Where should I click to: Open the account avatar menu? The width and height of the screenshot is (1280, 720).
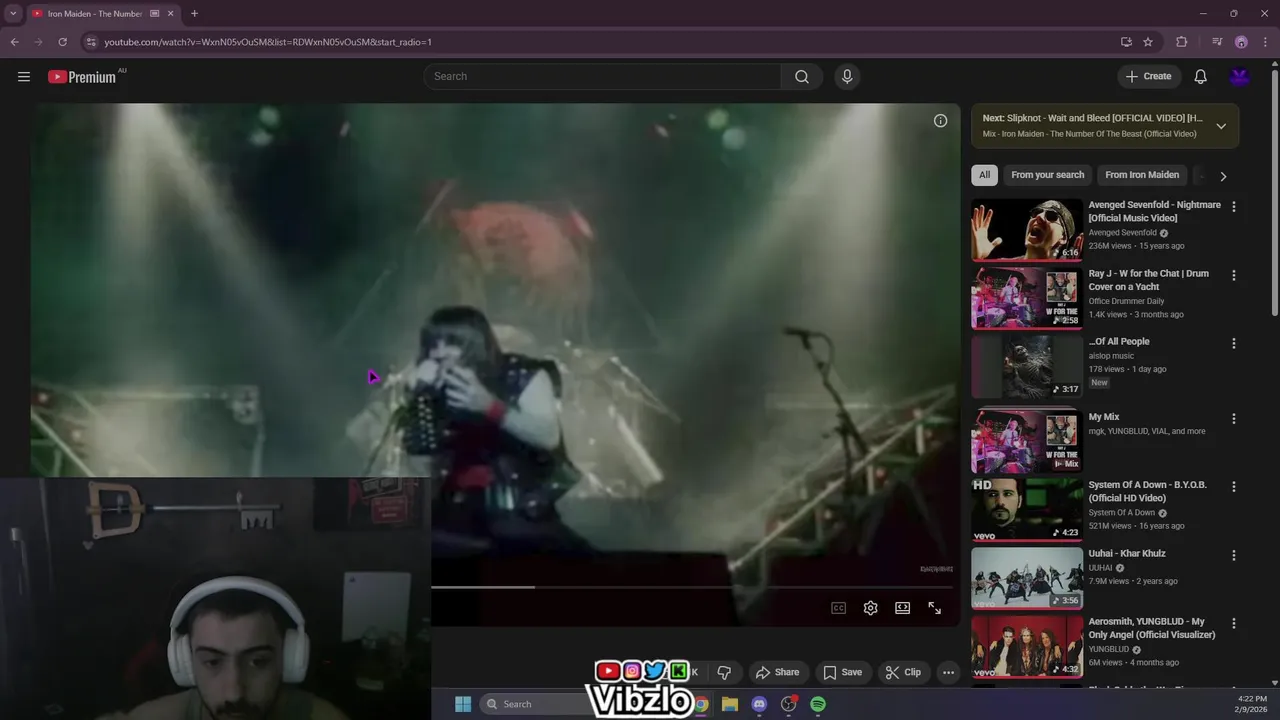click(x=1239, y=76)
